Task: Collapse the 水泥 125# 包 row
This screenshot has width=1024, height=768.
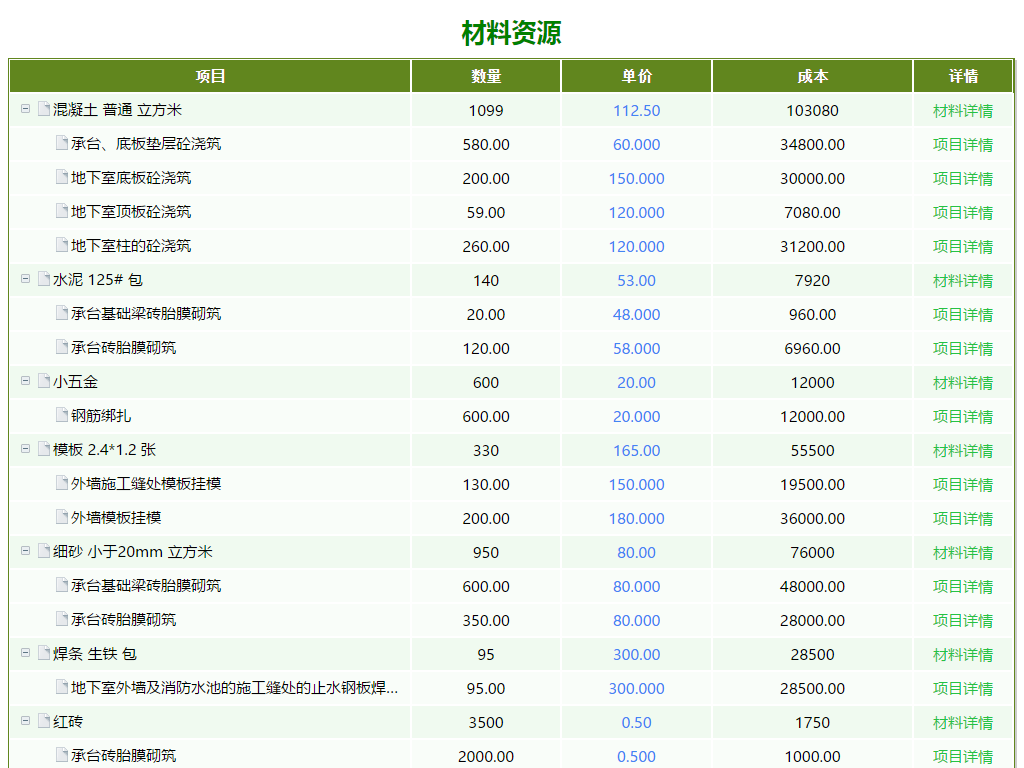Action: coord(25,279)
